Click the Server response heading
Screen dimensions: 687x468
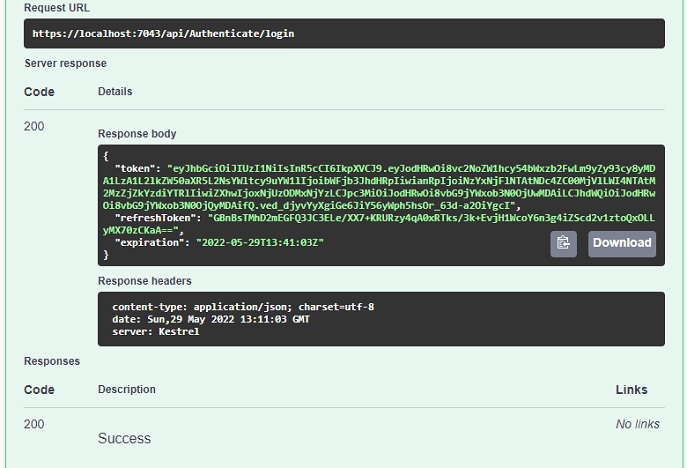tap(65, 63)
